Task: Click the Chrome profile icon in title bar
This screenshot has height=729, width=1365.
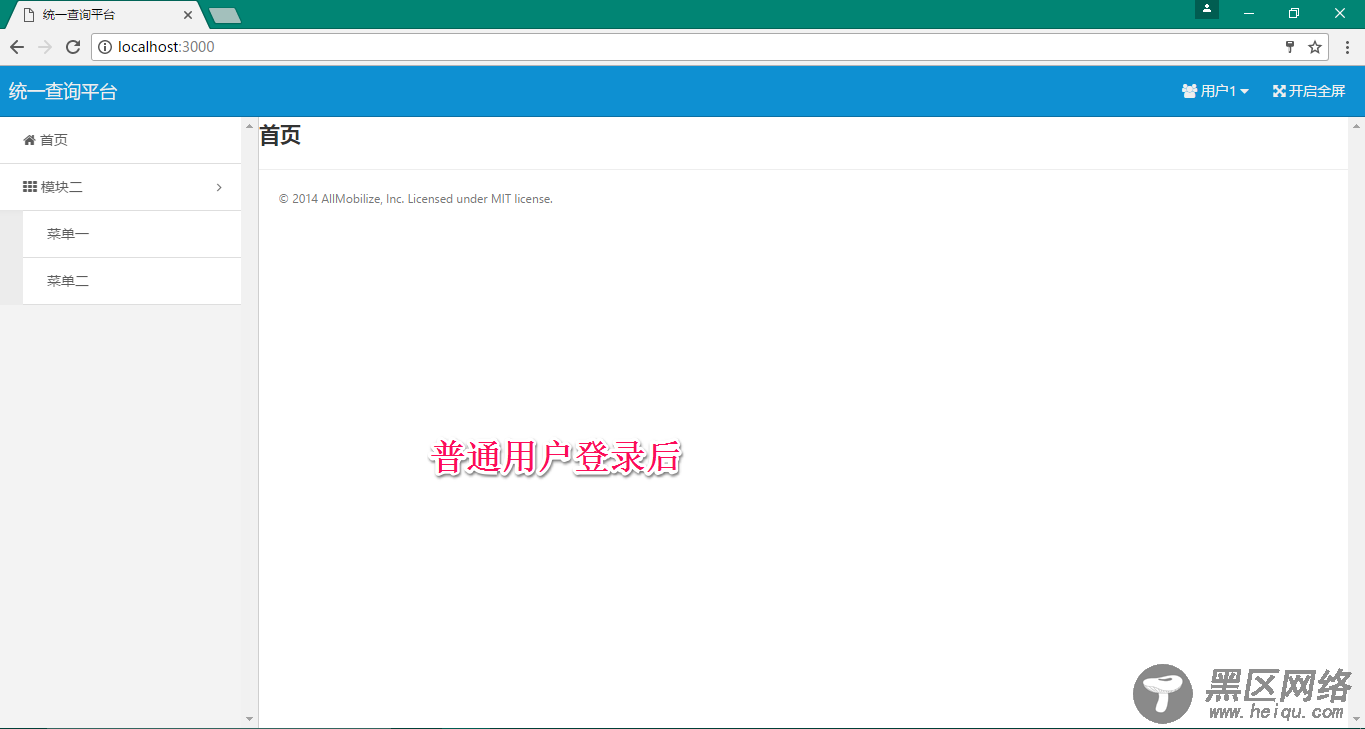Action: [x=1207, y=9]
